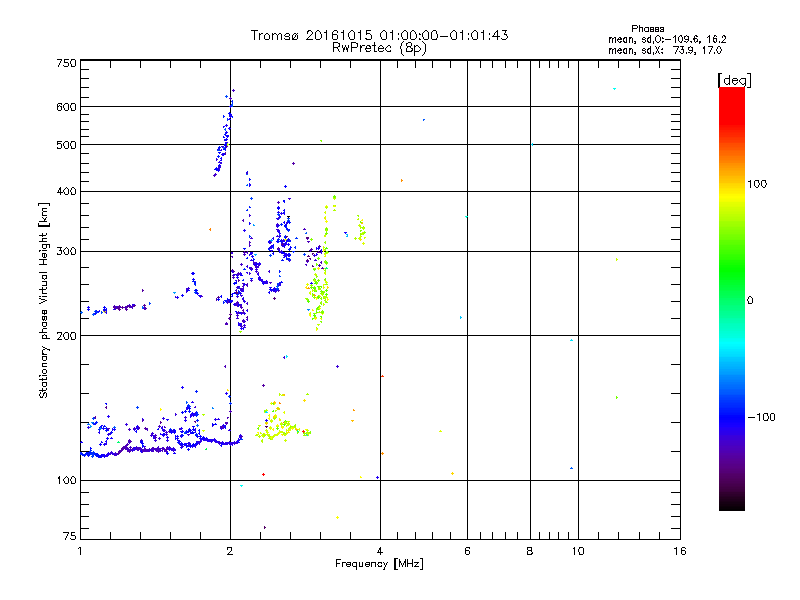Click the x-axis tick label '10'
This screenshot has height=600, width=800.
578,551
